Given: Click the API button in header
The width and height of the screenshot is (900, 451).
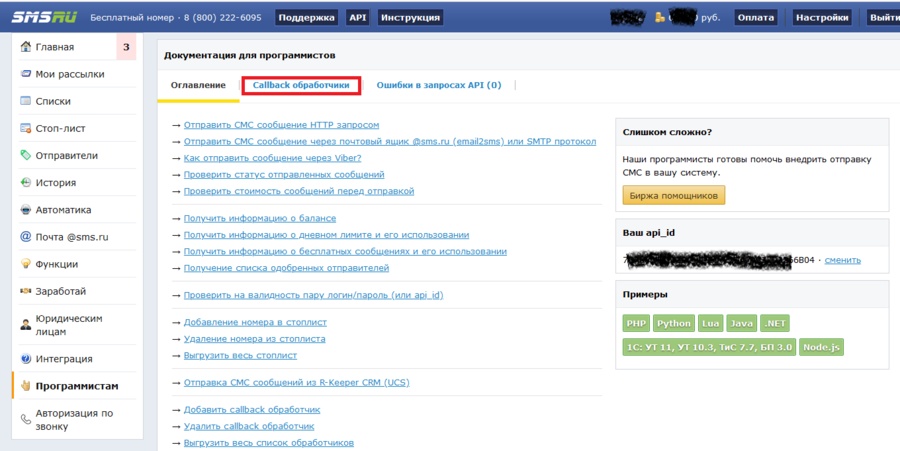Looking at the screenshot, I should (358, 17).
